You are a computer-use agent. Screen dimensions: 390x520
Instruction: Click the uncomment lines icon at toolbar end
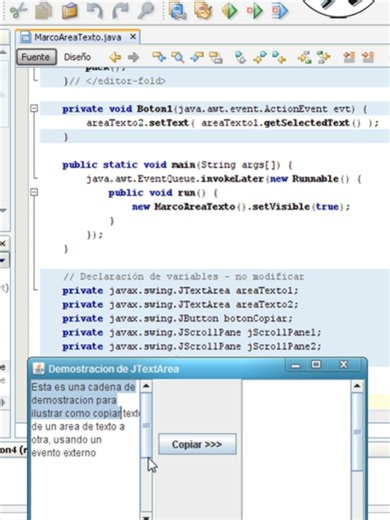(368, 57)
